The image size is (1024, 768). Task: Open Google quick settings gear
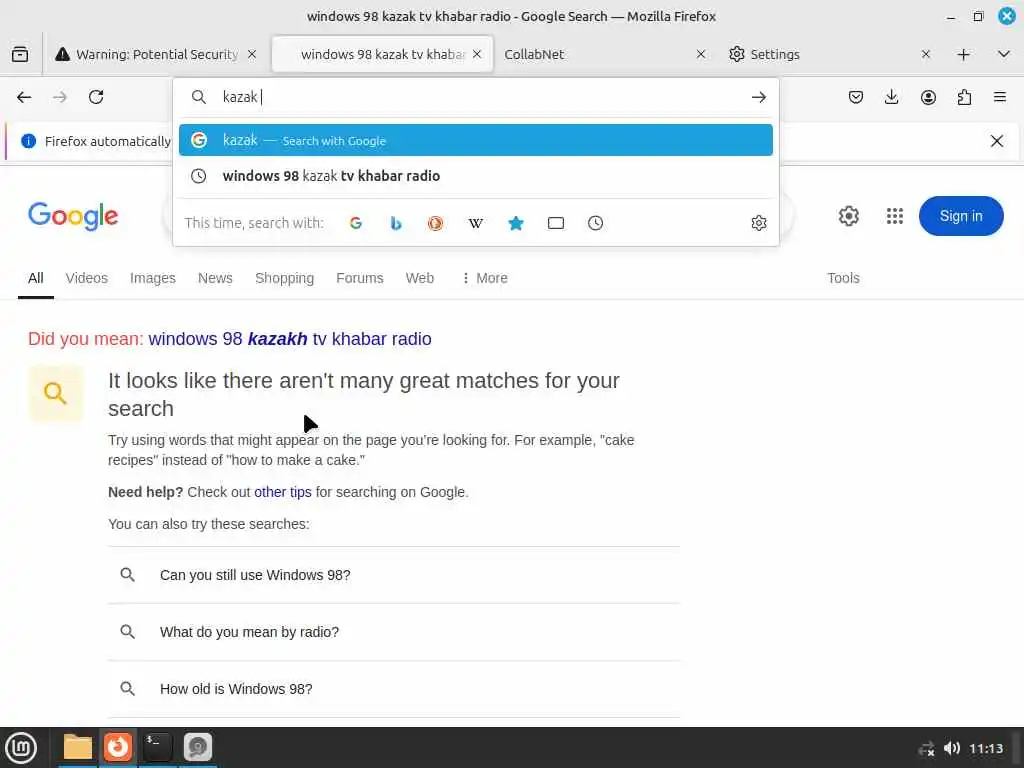tap(848, 216)
